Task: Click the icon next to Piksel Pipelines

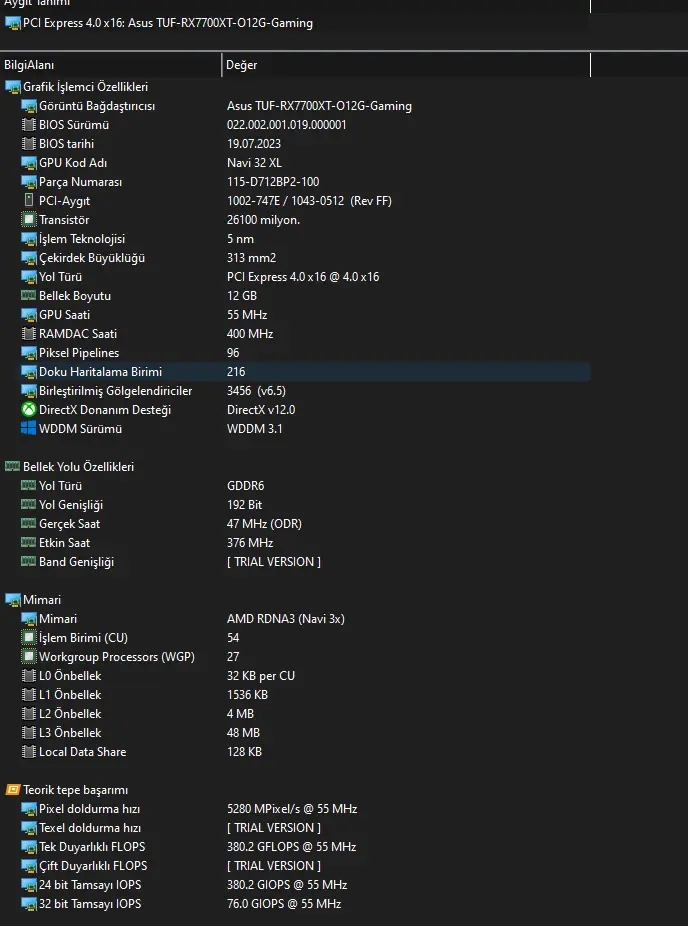Action: point(28,353)
